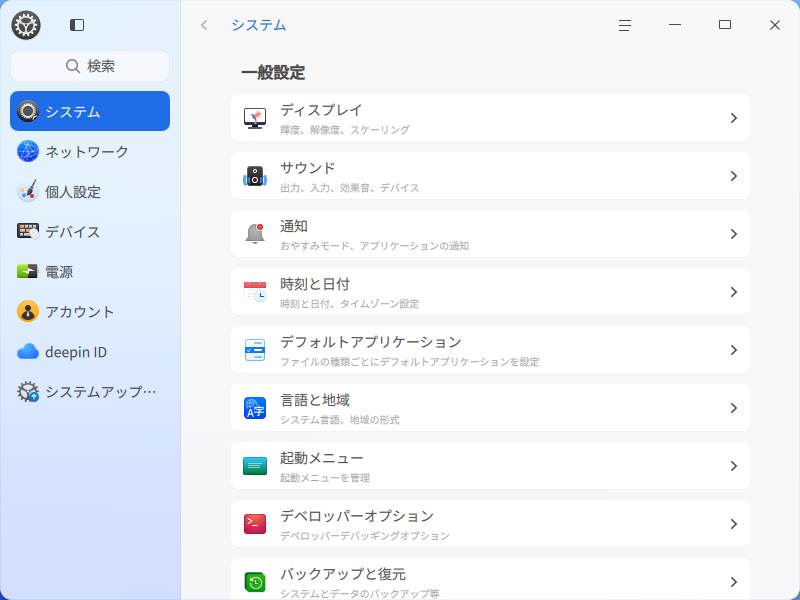Click the バックアップと復元 title text
Screen dimensions: 800x600
tap(343, 574)
